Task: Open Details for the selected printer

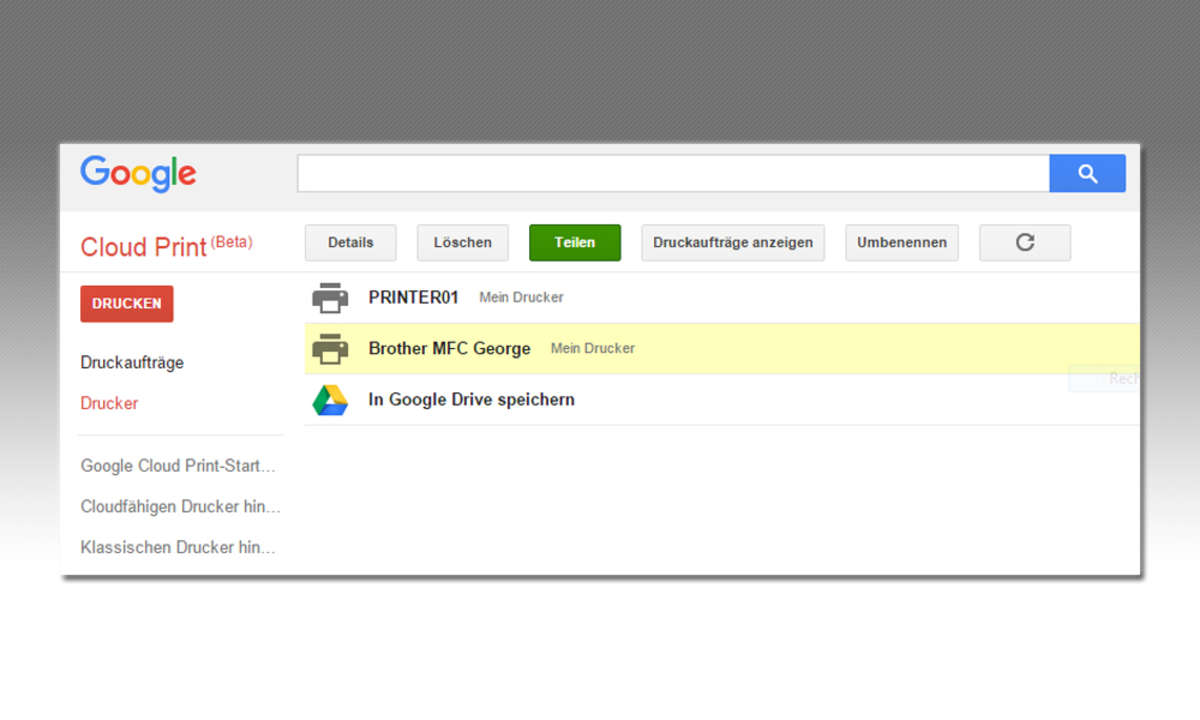Action: (350, 243)
